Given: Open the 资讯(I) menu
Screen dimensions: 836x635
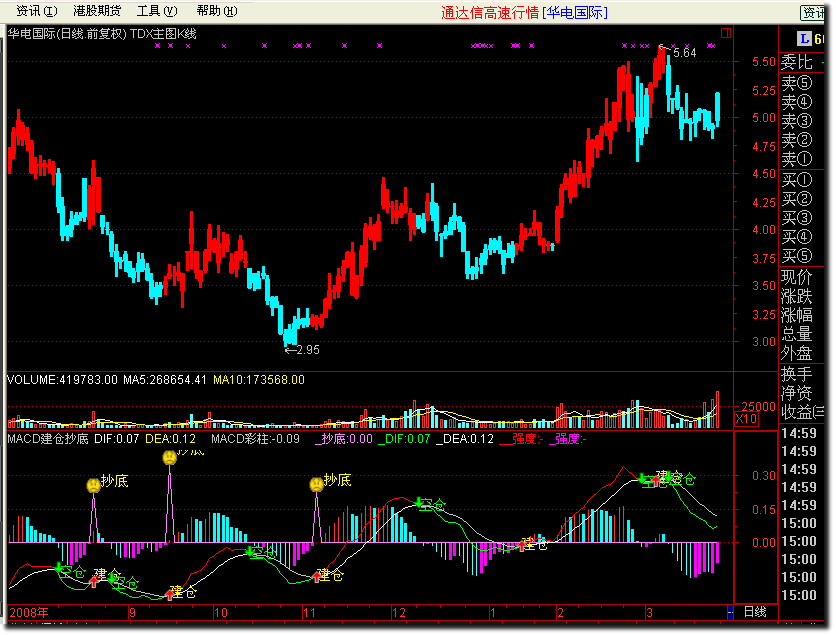Looking at the screenshot, I should 36,11.
